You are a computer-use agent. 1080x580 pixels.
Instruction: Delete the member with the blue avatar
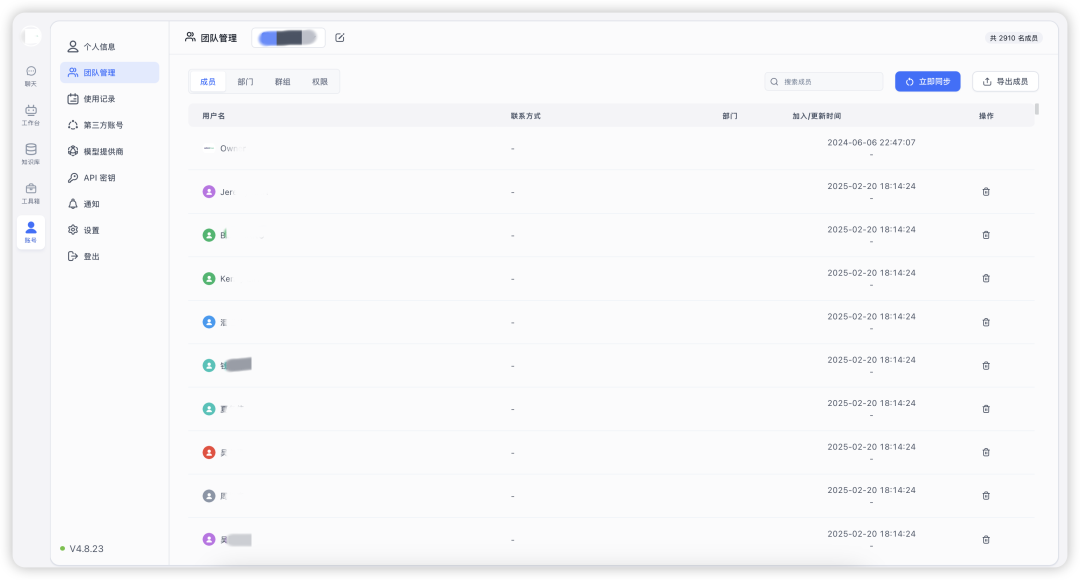[986, 322]
